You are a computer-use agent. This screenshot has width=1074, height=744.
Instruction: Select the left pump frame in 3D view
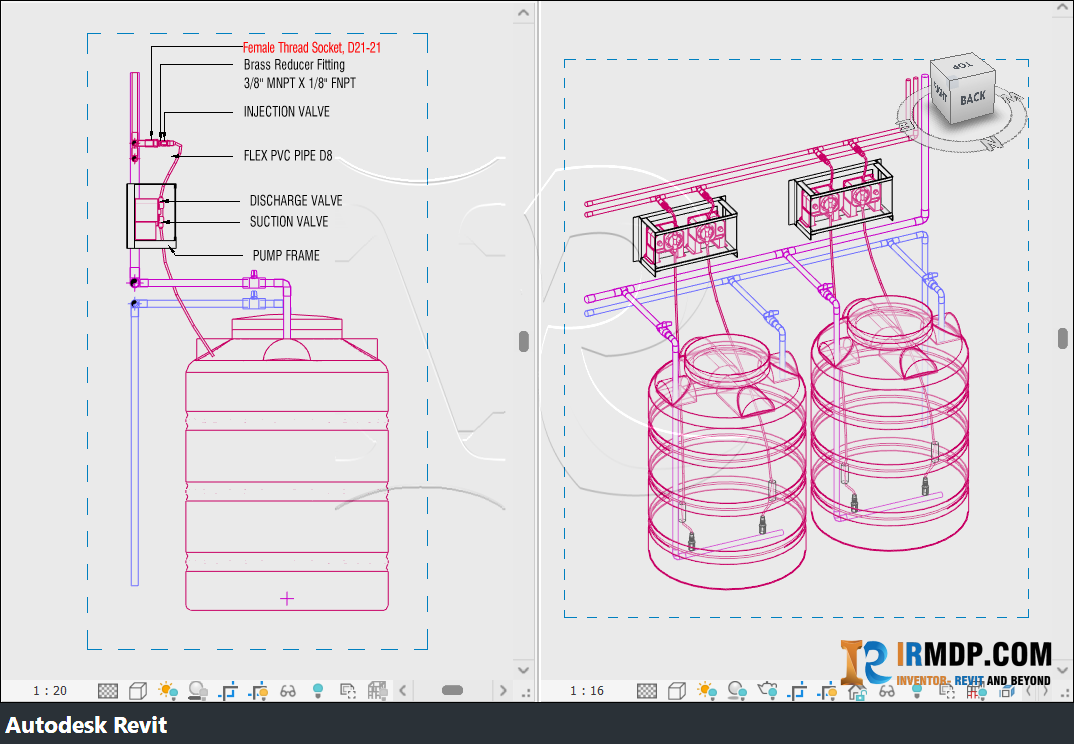pos(685,234)
